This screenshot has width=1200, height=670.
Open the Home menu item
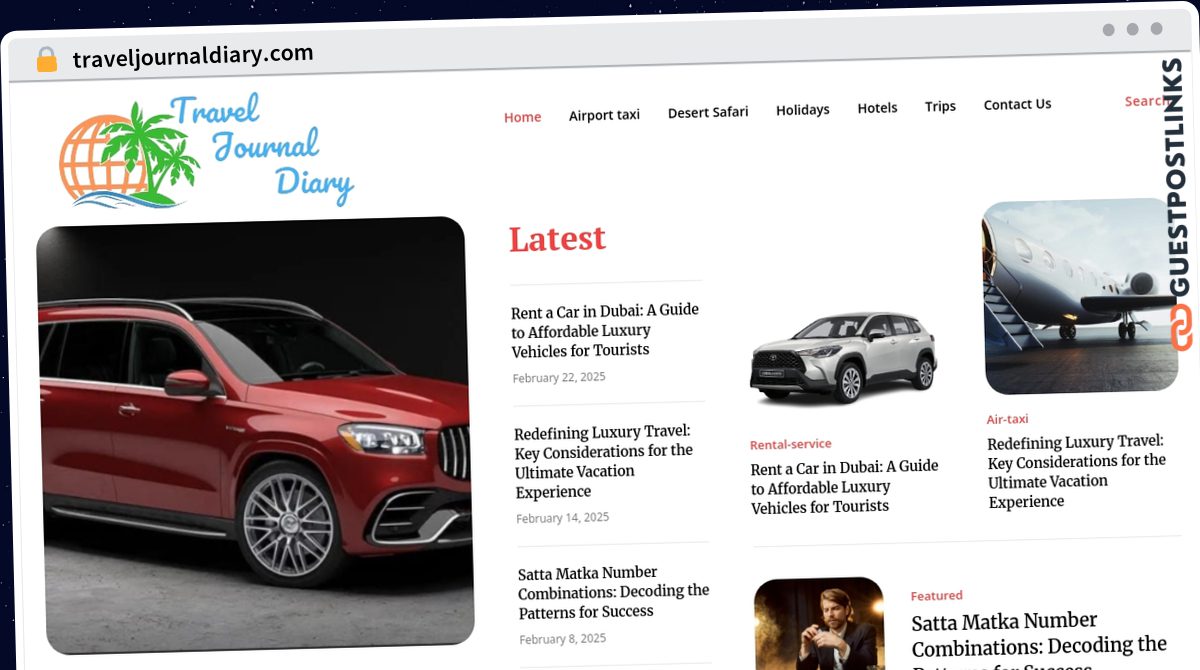tap(522, 117)
